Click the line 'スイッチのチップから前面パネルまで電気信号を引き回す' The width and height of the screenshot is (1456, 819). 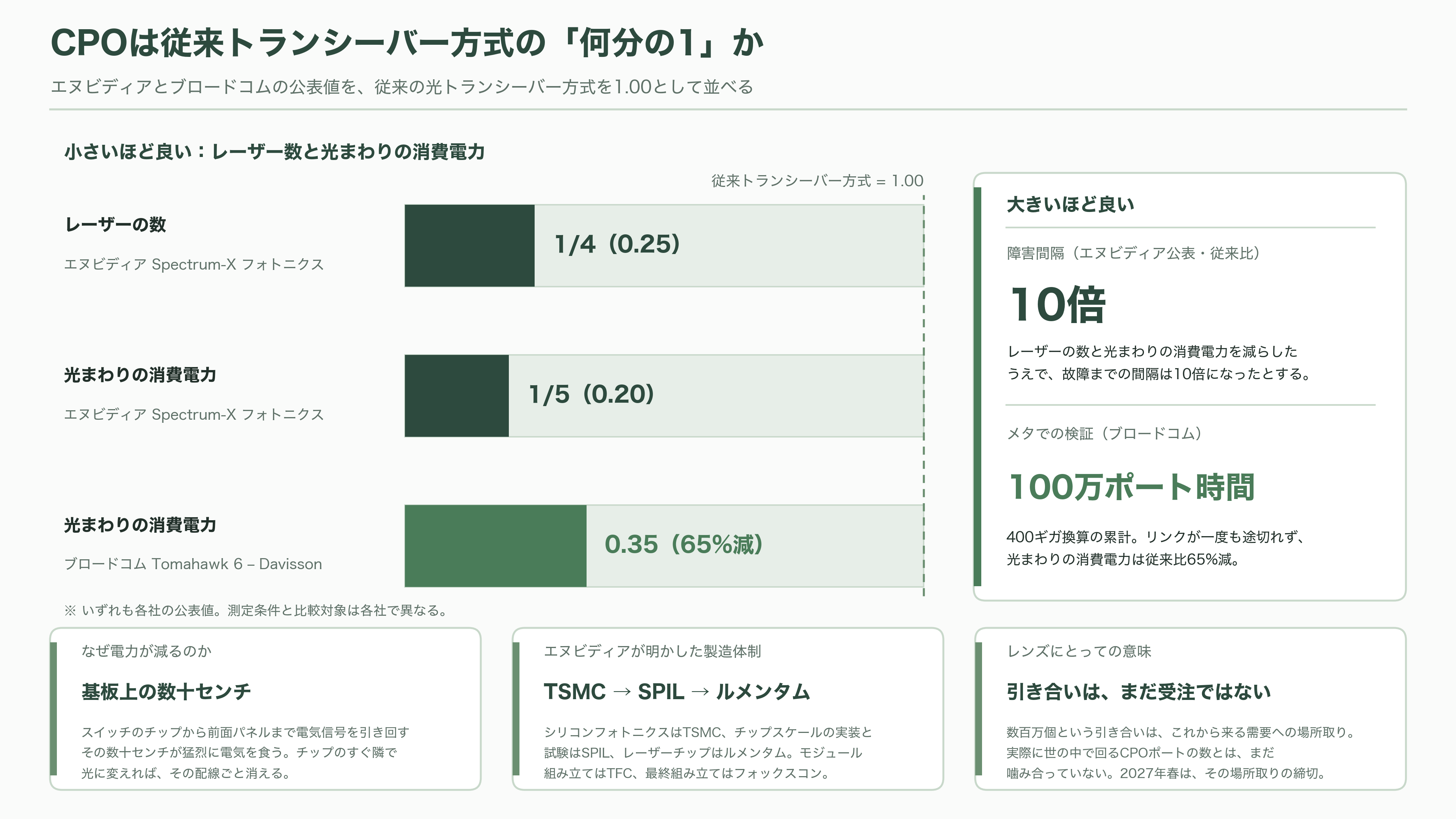pos(245,733)
